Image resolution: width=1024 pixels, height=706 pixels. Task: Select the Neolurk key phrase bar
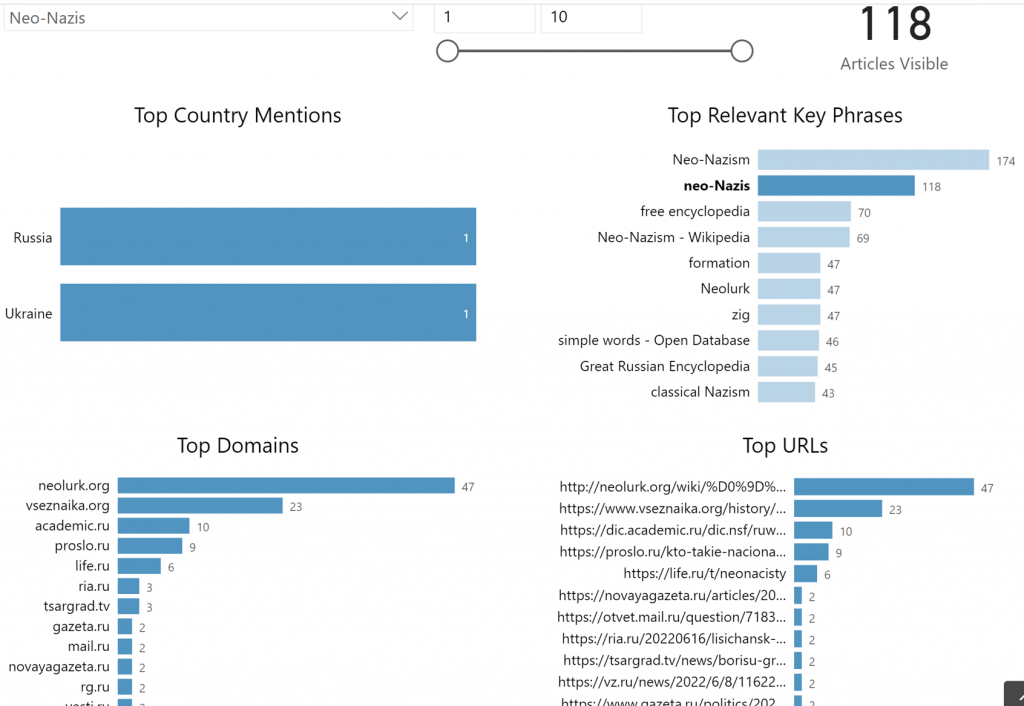789,289
